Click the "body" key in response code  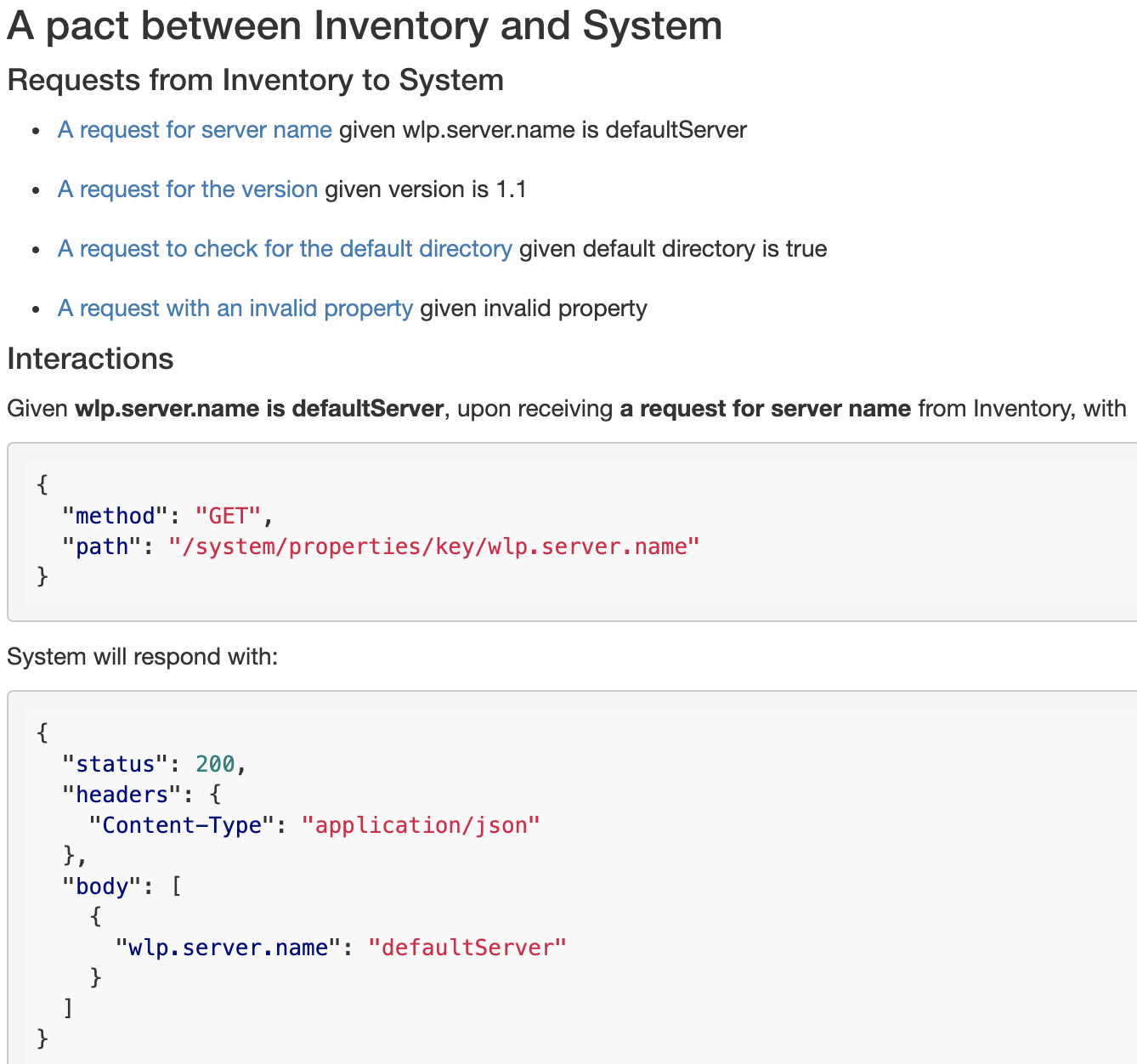pos(102,886)
